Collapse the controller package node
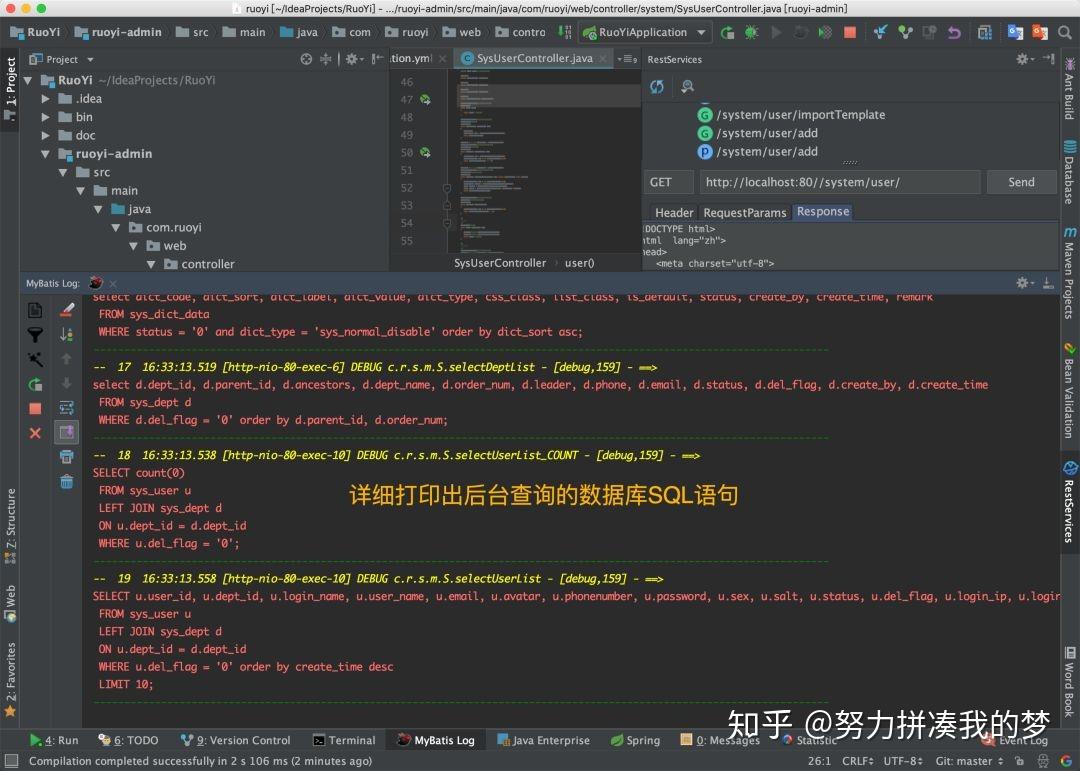The height and width of the screenshot is (771, 1080). [151, 264]
